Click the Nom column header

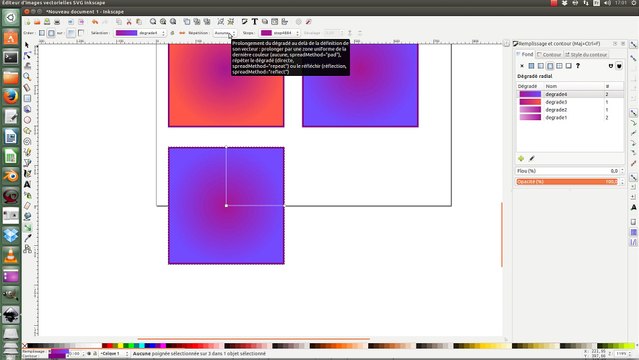tap(574, 86)
